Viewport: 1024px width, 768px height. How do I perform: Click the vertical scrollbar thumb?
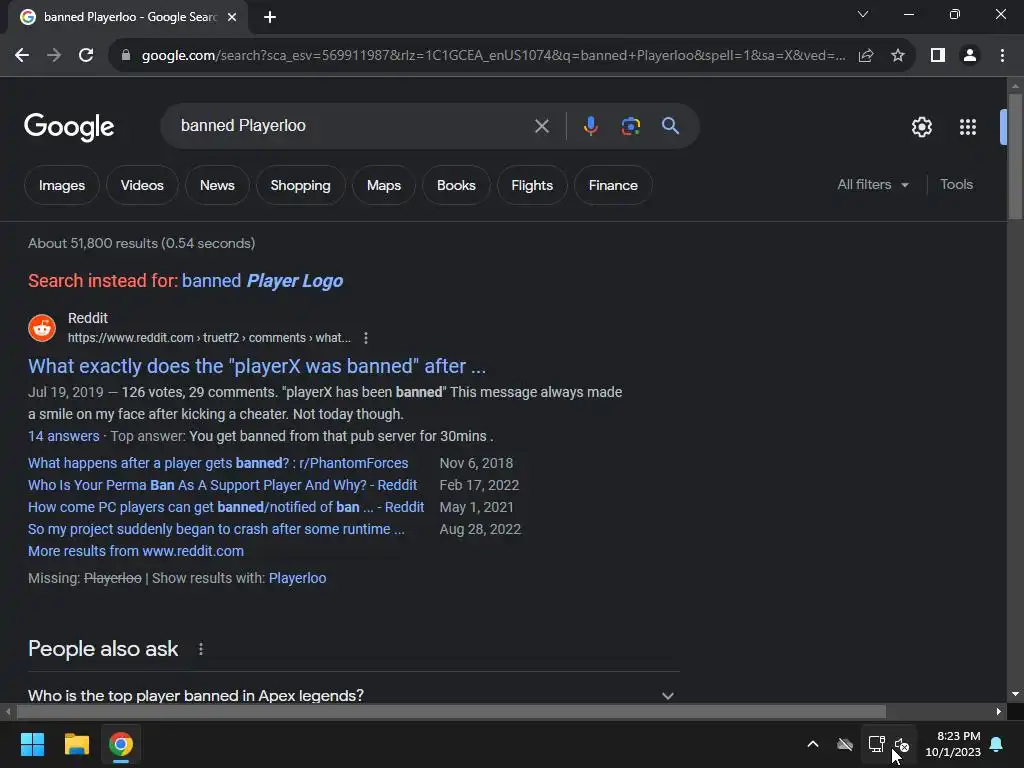(1015, 157)
